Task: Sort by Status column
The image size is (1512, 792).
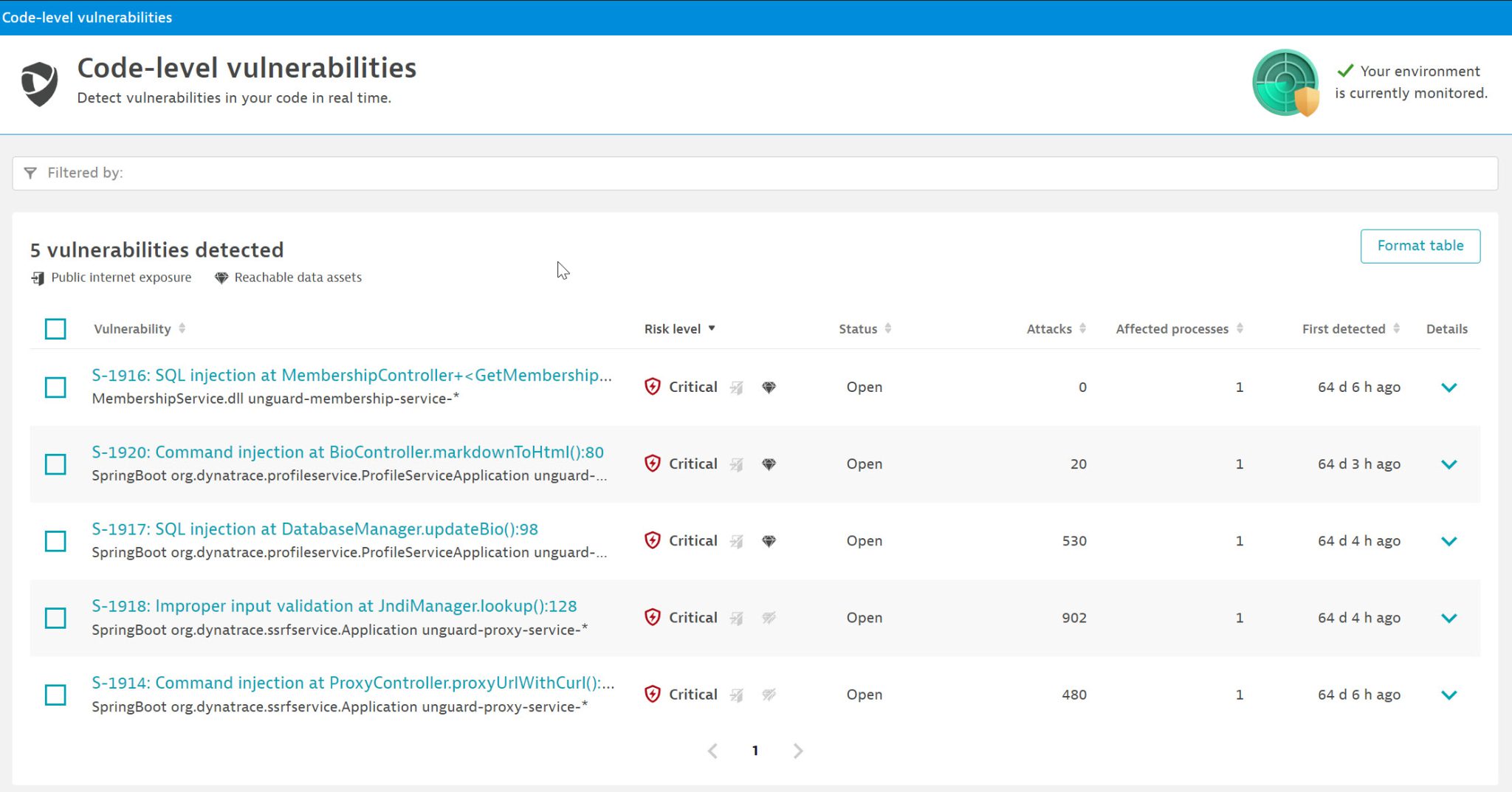Action: tap(865, 328)
